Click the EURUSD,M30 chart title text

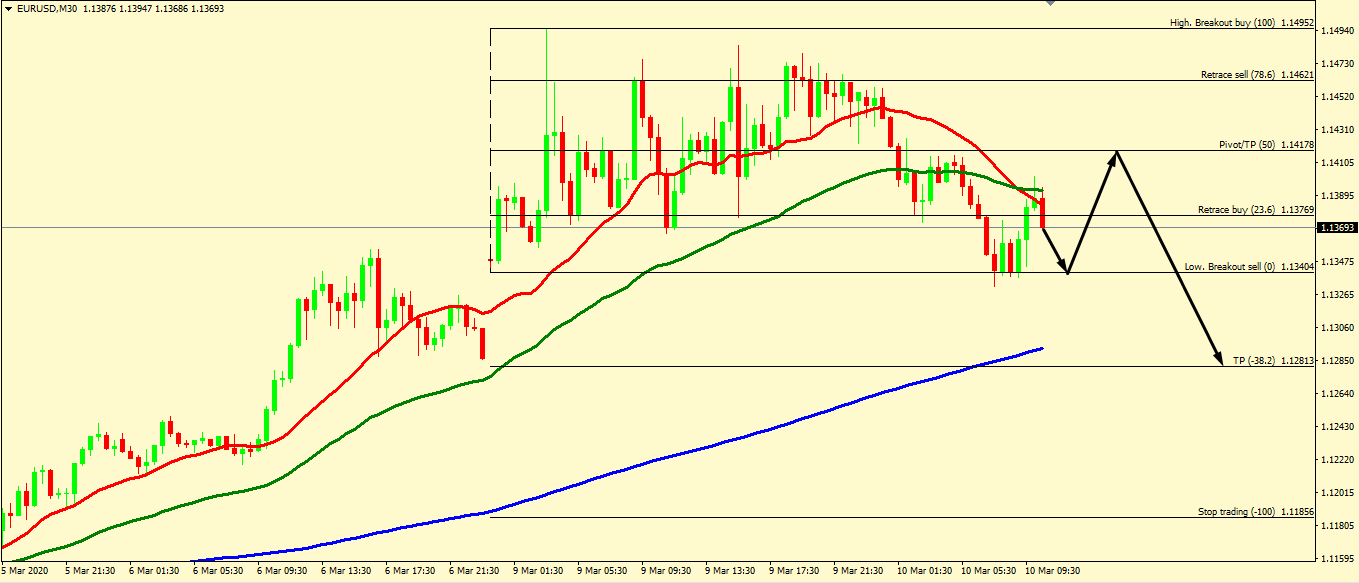(x=49, y=8)
